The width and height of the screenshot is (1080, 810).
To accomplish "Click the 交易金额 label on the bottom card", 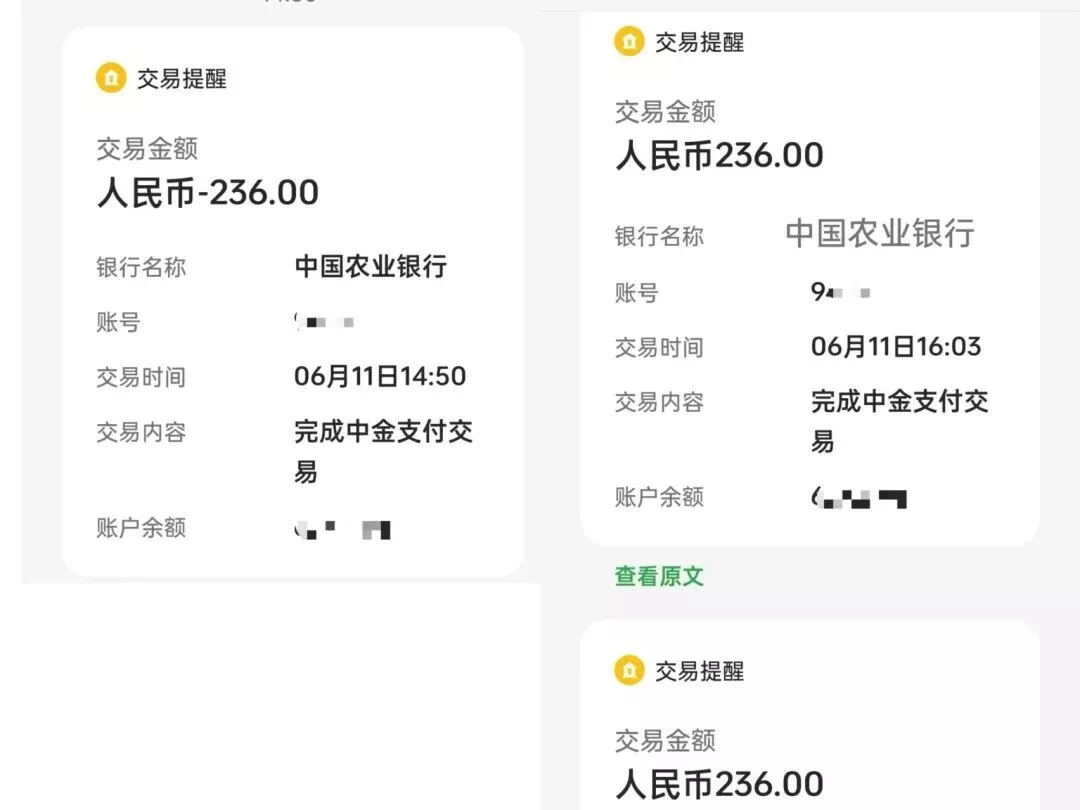I will click(x=664, y=740).
